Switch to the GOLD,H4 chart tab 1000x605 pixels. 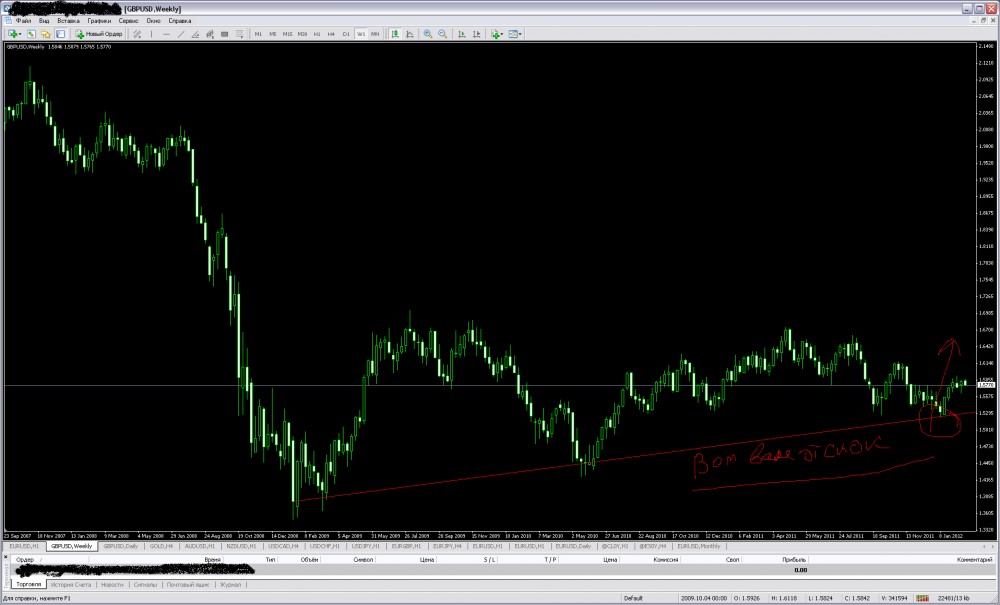(x=160, y=547)
